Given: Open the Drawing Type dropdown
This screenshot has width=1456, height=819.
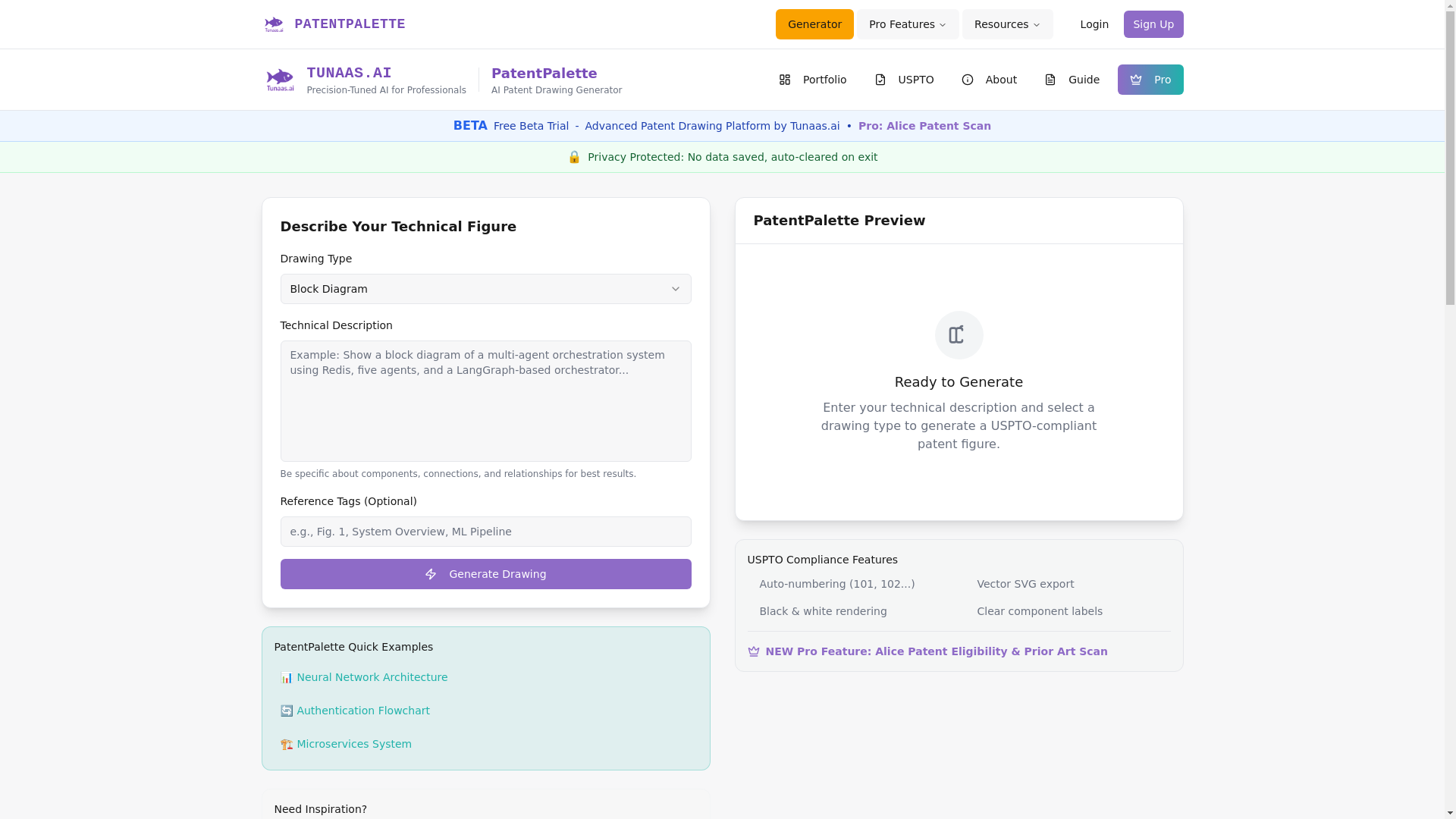Looking at the screenshot, I should (x=486, y=289).
